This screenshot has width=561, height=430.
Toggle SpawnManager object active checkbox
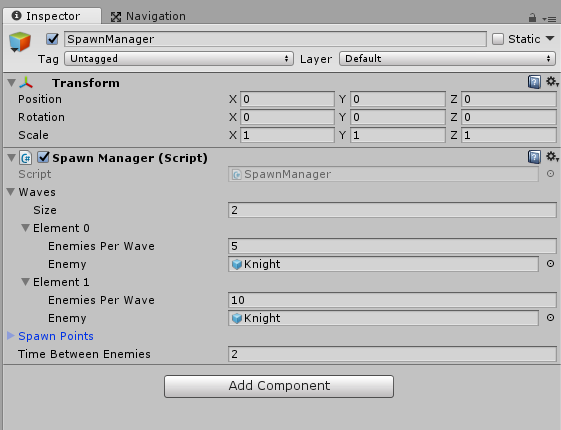pyautogui.click(x=52, y=39)
